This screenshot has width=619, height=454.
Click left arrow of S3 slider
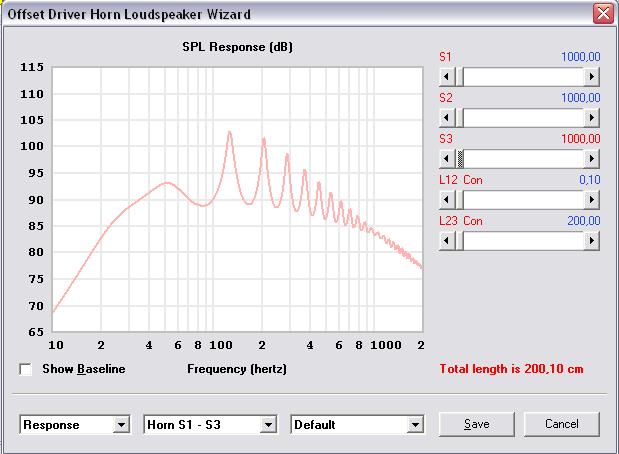447,159
